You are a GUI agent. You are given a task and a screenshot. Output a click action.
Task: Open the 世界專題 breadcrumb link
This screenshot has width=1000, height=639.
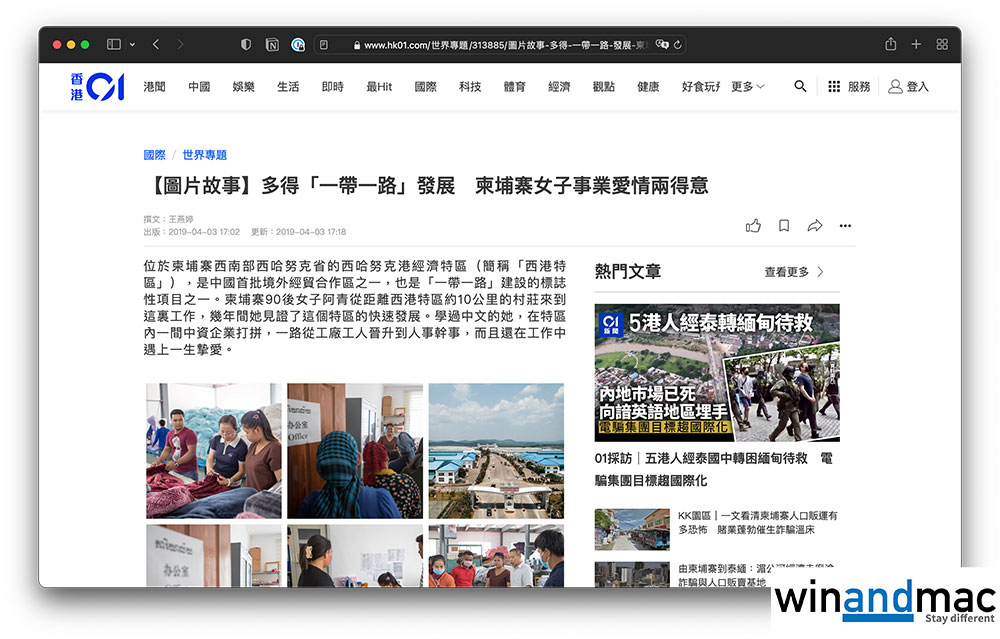(x=204, y=155)
